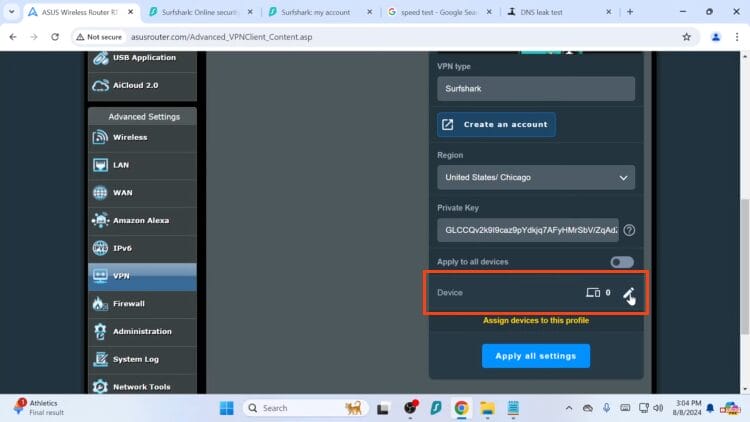Expand the Region dropdown

click(536, 178)
